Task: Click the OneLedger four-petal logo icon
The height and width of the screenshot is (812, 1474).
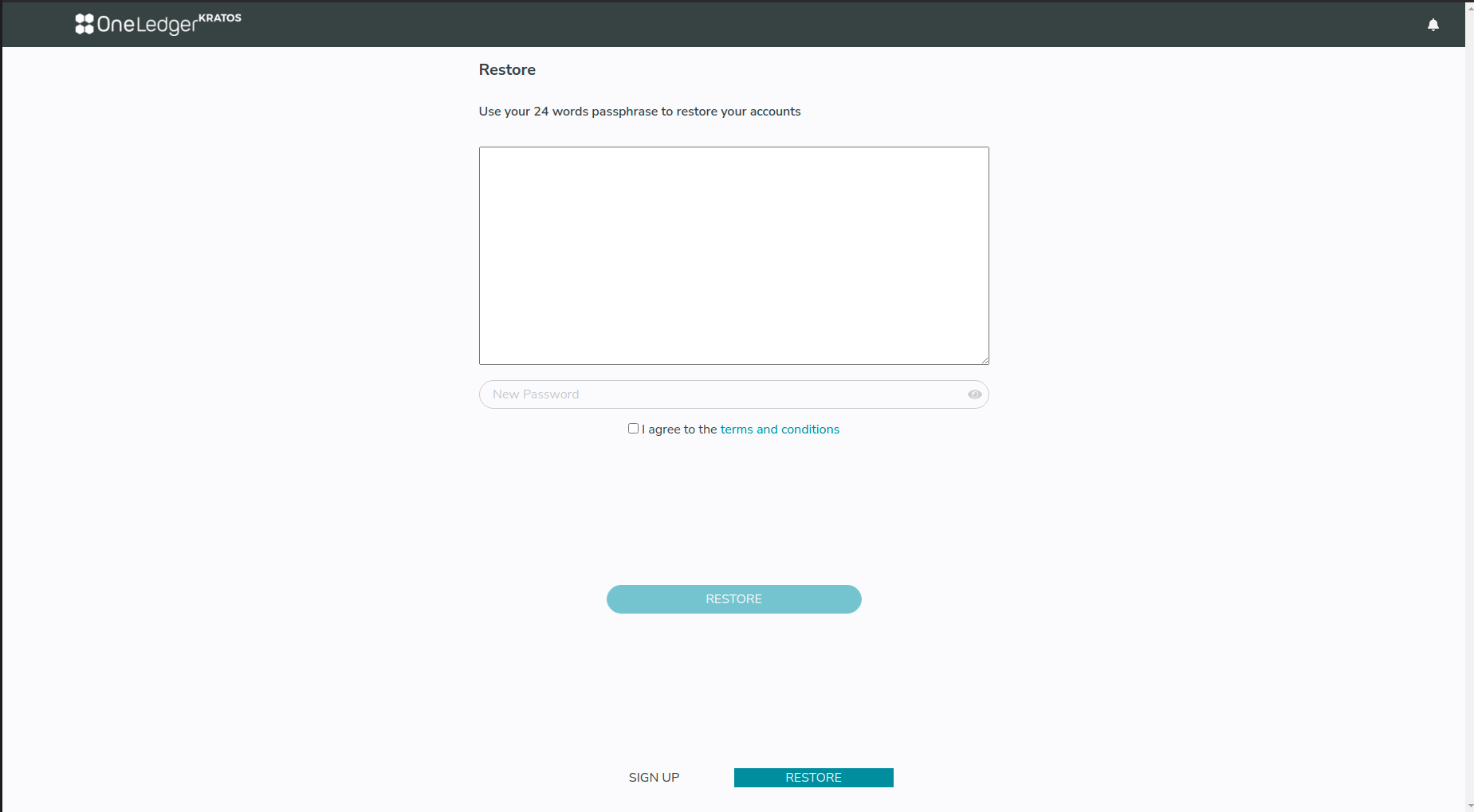Action: 85,25
